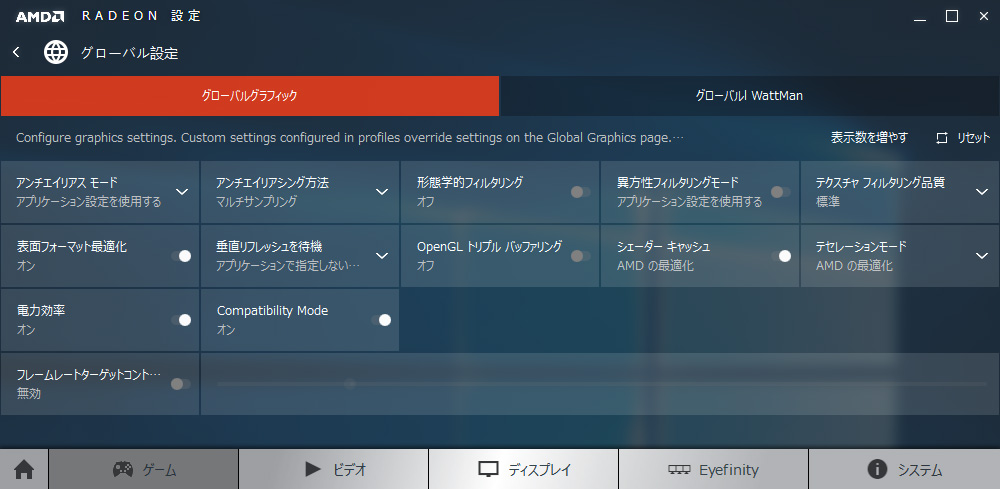
Task: Maximize the Radeon settings window
Action: point(952,17)
